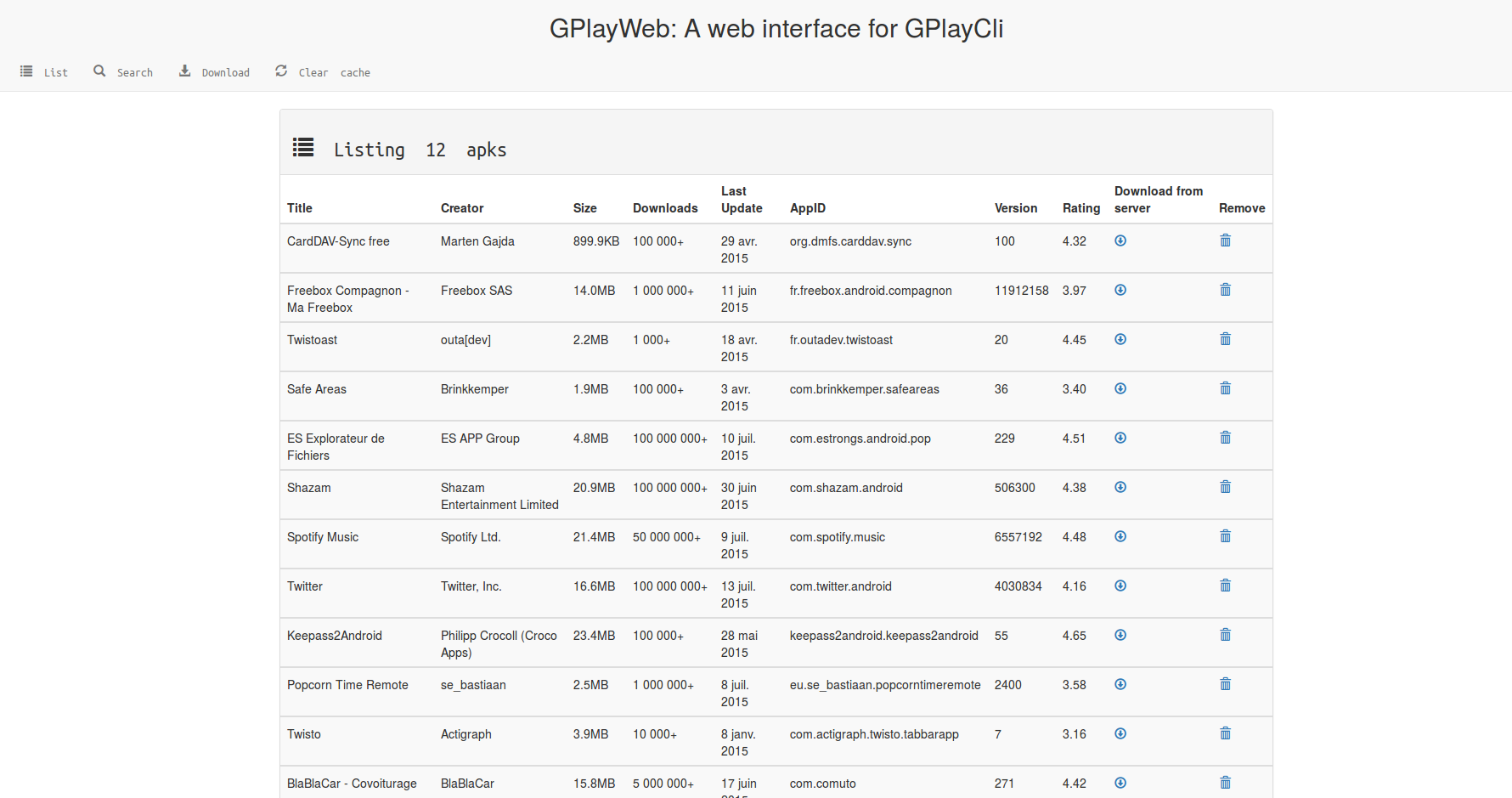The image size is (1512, 798).
Task: Download Twistoast from server
Action: [1120, 339]
